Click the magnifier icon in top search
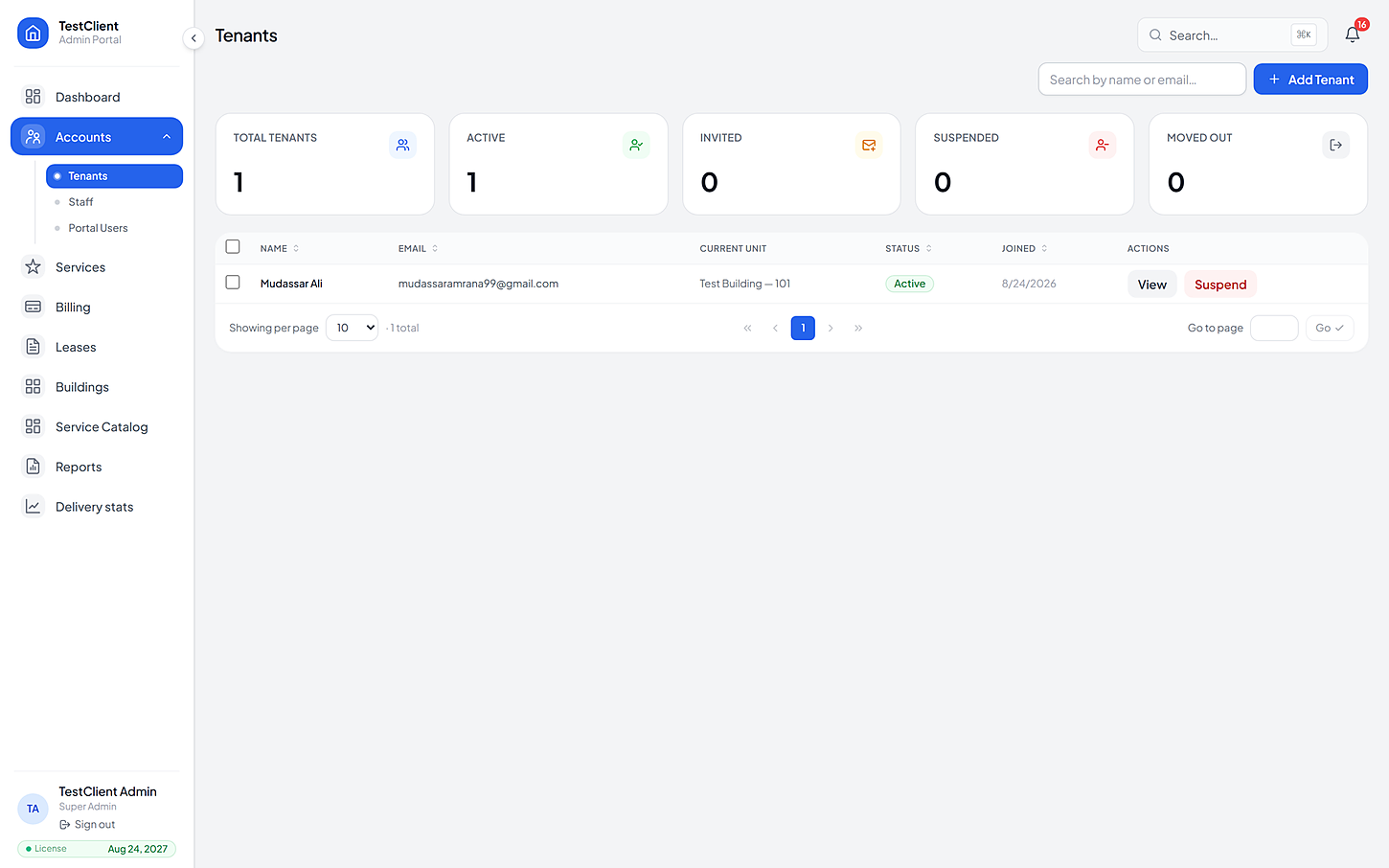This screenshot has height=868, width=1389. [x=1156, y=35]
